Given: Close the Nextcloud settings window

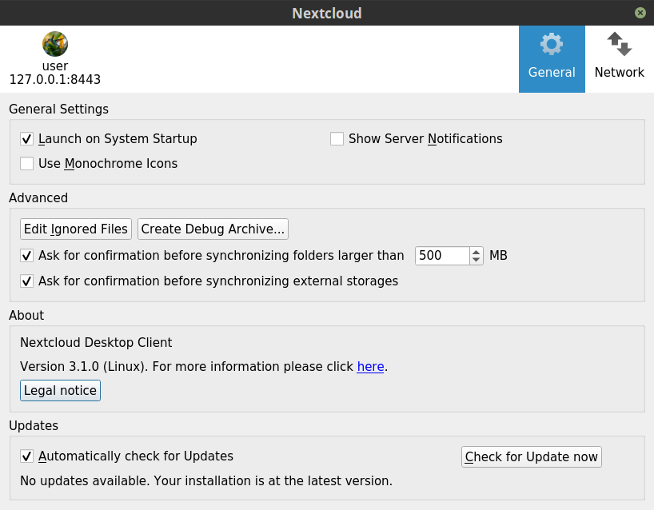Looking at the screenshot, I should point(640,13).
